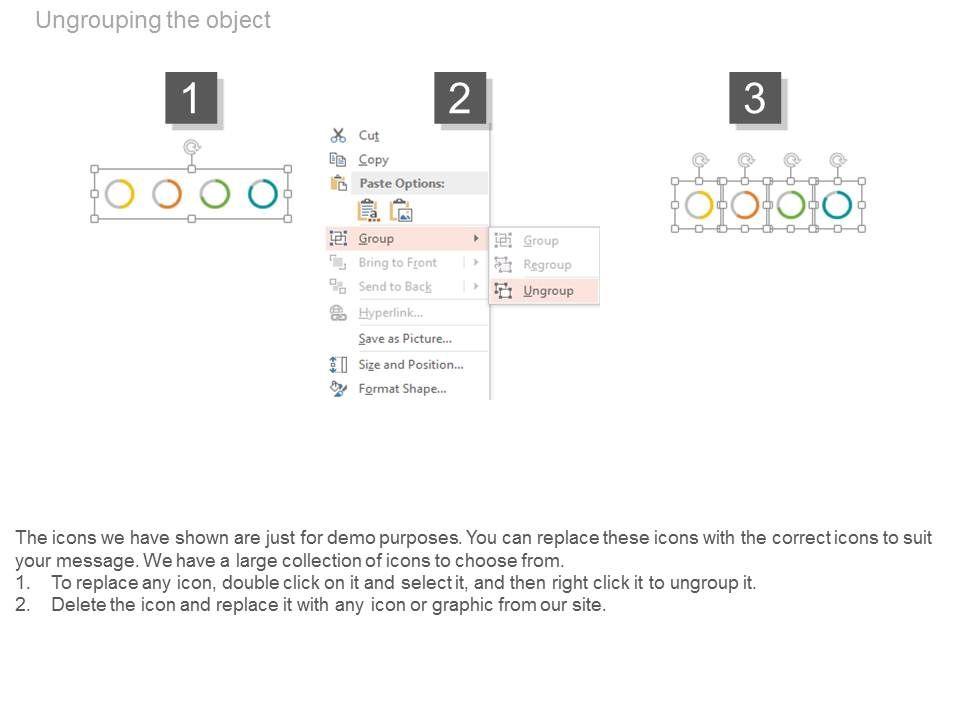The image size is (960, 720).
Task: Click the rotation handle above the grouped circles
Action: click(x=191, y=148)
